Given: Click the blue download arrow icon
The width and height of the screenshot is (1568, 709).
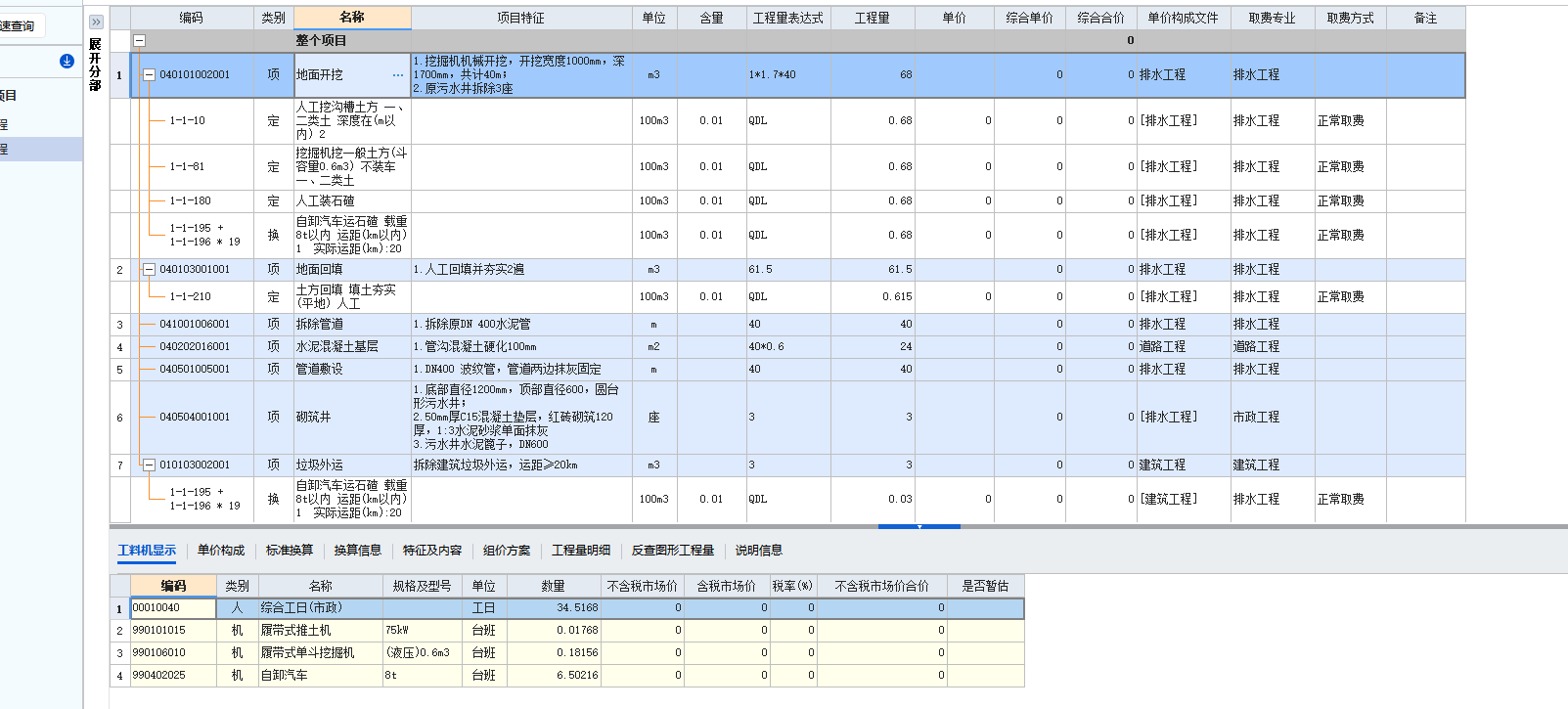Looking at the screenshot, I should tap(67, 61).
